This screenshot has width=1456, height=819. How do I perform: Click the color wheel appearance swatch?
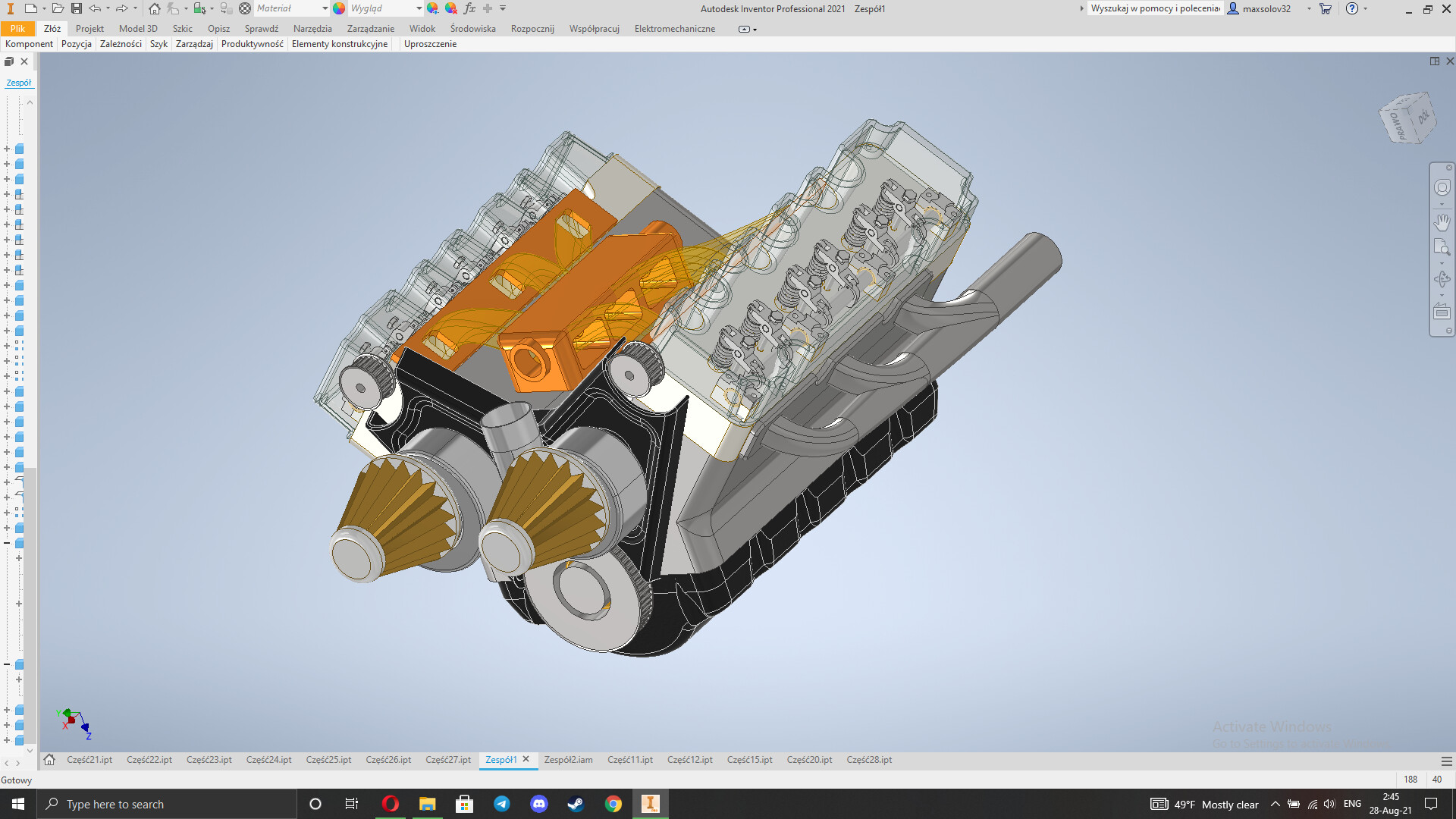click(339, 8)
